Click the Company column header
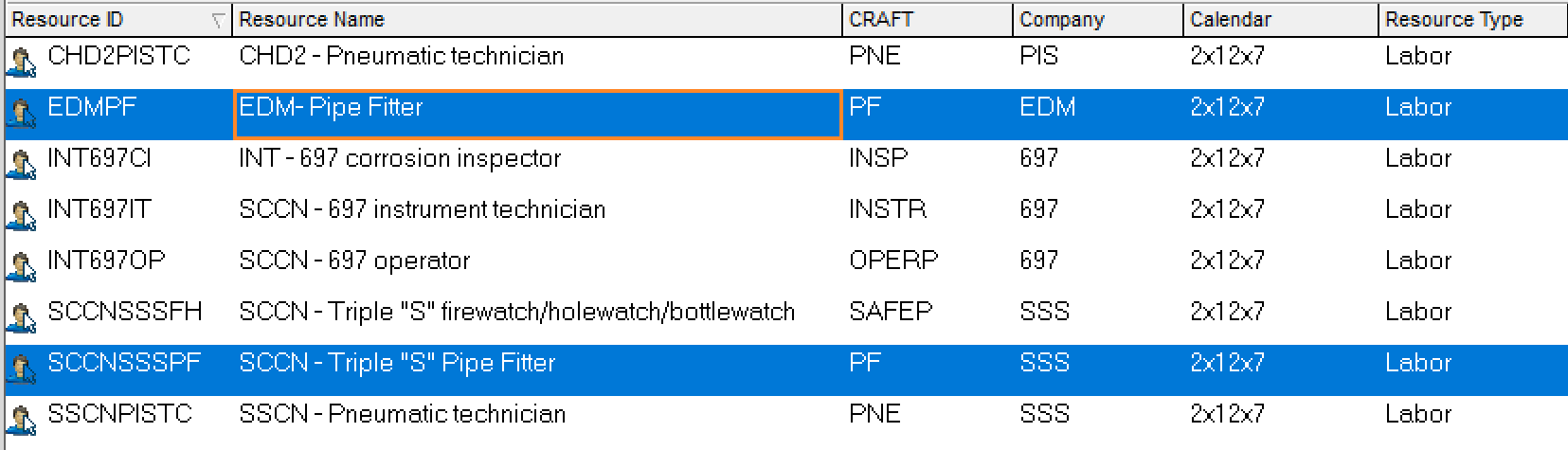 (x=1098, y=20)
